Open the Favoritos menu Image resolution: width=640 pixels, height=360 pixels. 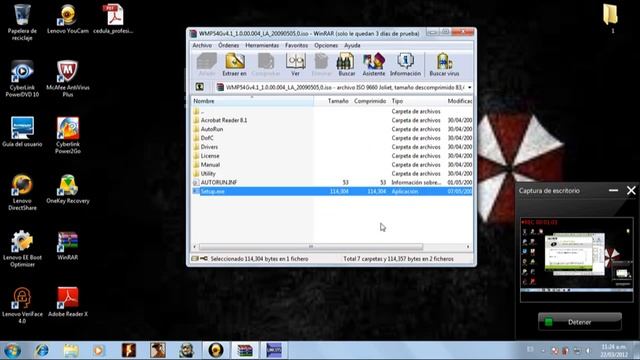[x=296, y=45]
